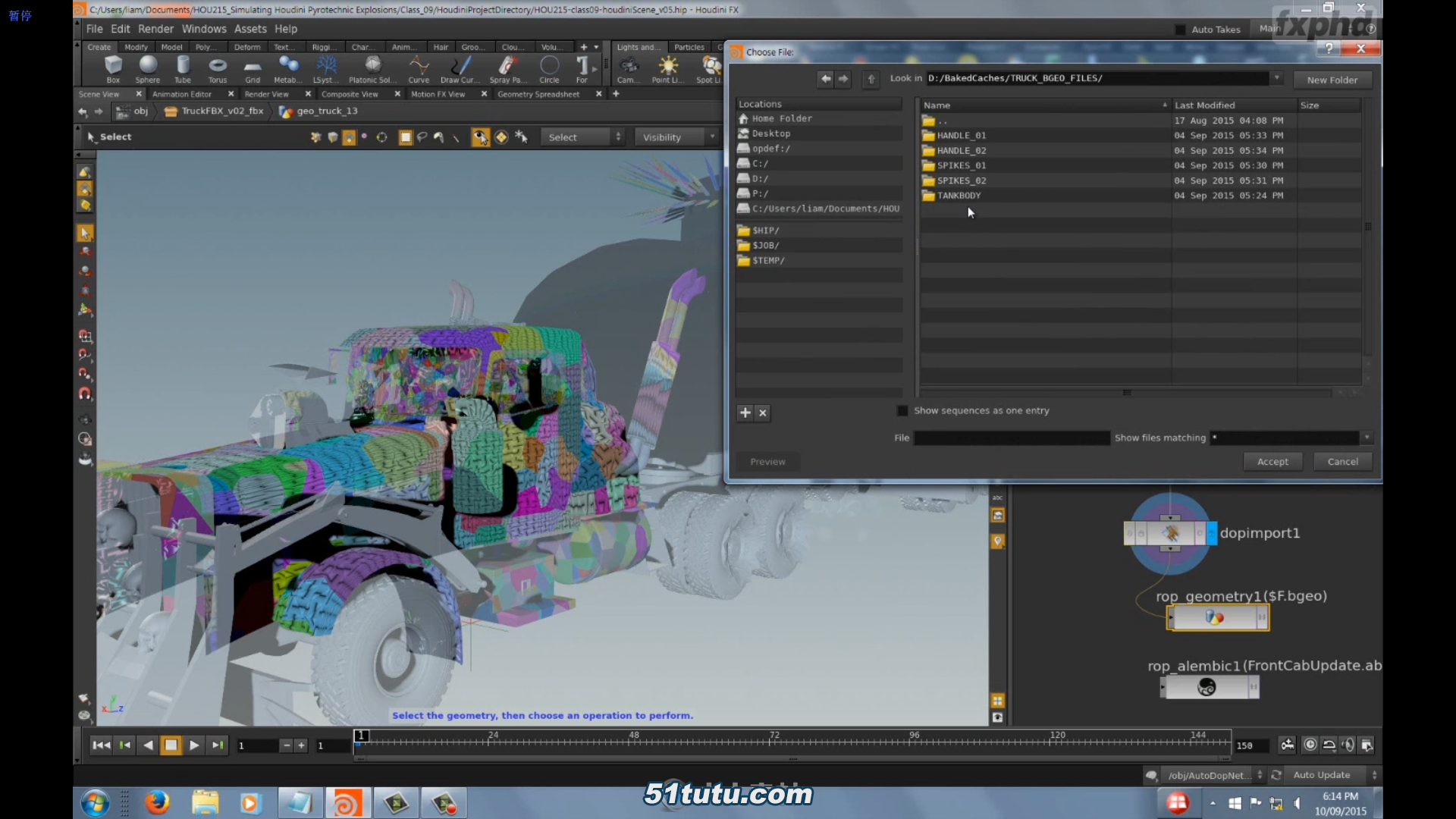Select the Grid shelf tool
The width and height of the screenshot is (1456, 819).
click(253, 69)
